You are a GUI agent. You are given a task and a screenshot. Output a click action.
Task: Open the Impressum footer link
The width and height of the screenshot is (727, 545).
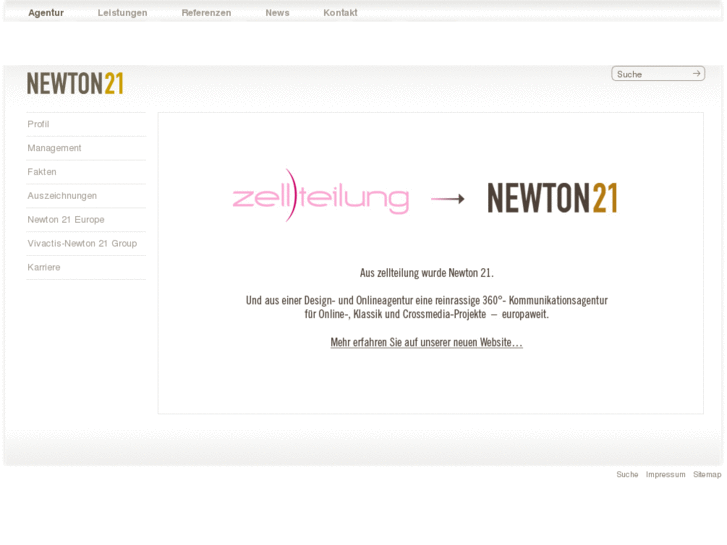(x=665, y=474)
